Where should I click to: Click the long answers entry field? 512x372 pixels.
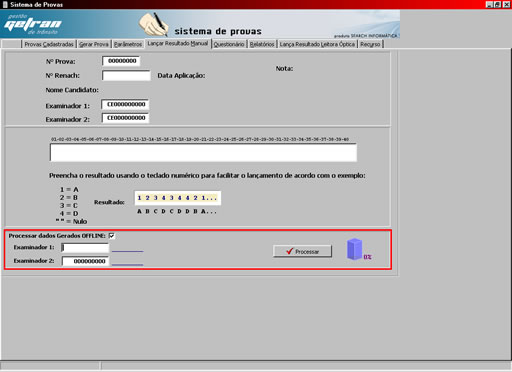click(203, 153)
